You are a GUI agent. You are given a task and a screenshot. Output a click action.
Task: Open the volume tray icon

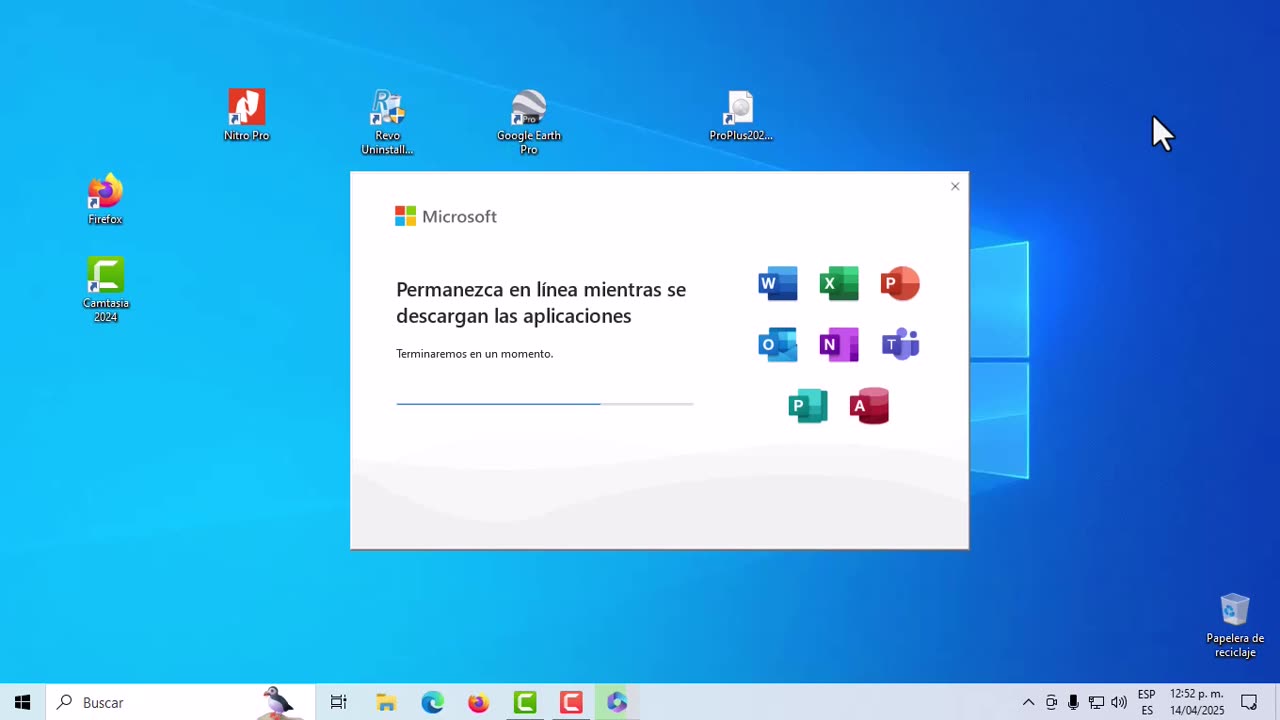[x=1119, y=702]
